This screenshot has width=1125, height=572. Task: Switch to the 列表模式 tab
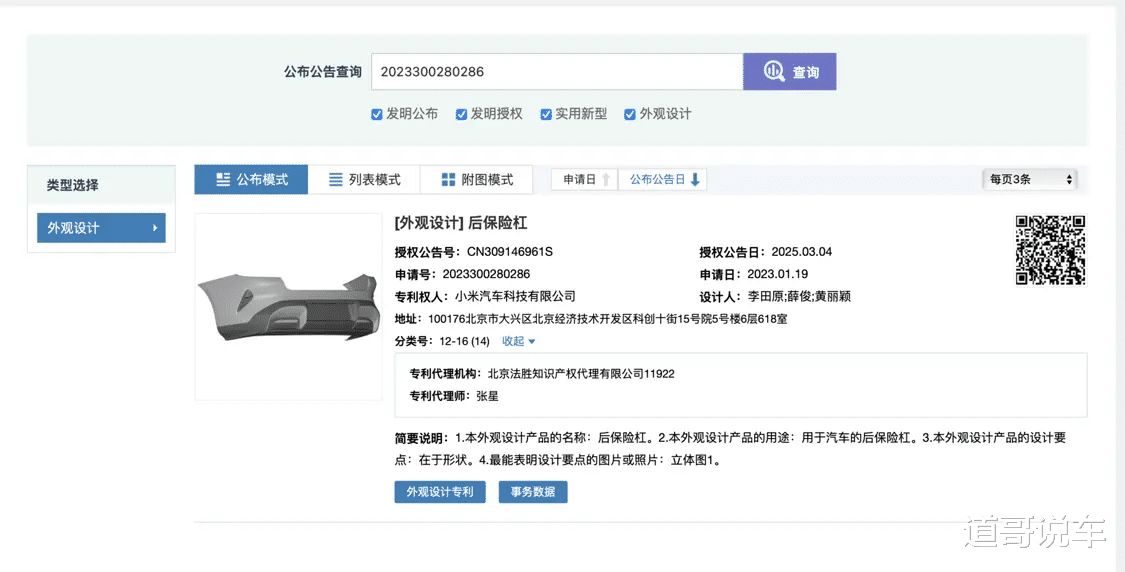(x=364, y=179)
